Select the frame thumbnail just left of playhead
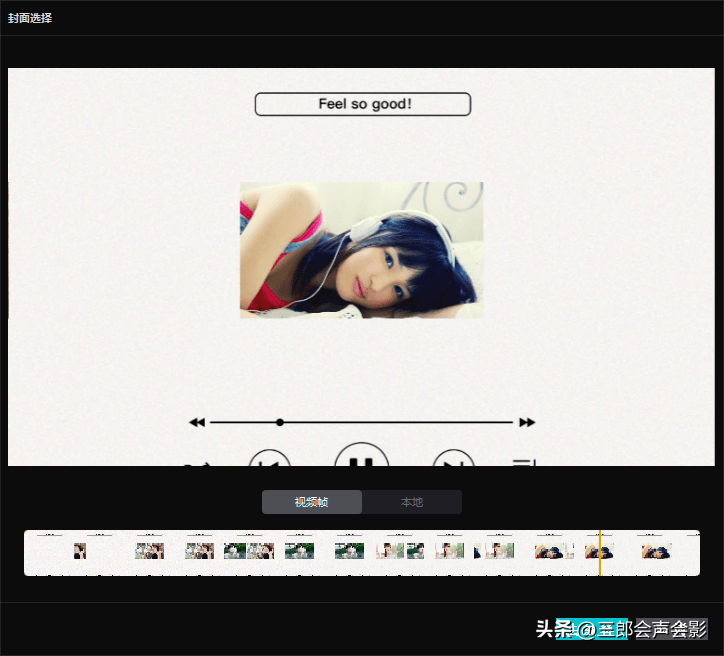This screenshot has height=656, width=724. [x=549, y=552]
